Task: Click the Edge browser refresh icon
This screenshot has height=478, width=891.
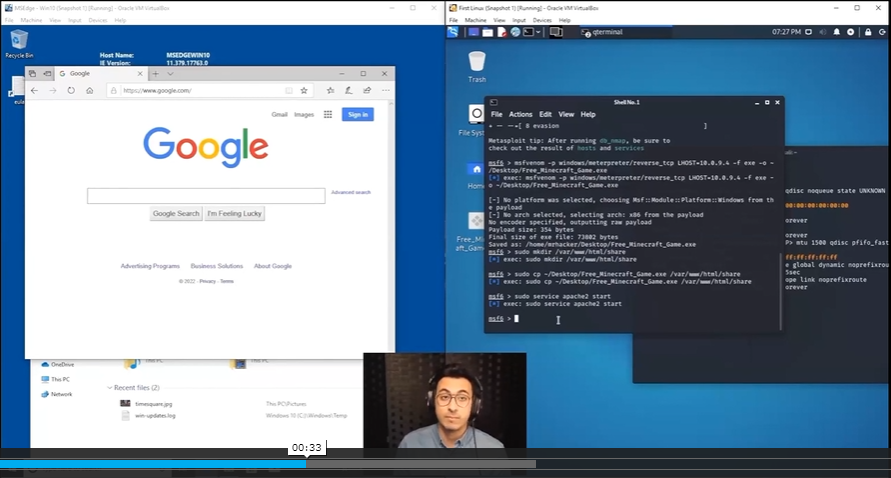Action: click(x=71, y=91)
